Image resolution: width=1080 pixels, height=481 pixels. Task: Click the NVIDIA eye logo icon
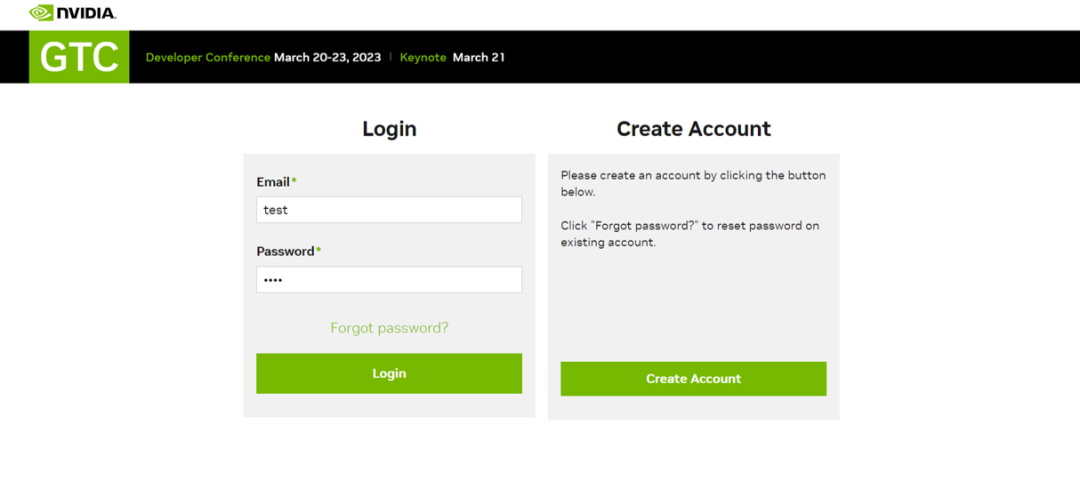(x=41, y=13)
